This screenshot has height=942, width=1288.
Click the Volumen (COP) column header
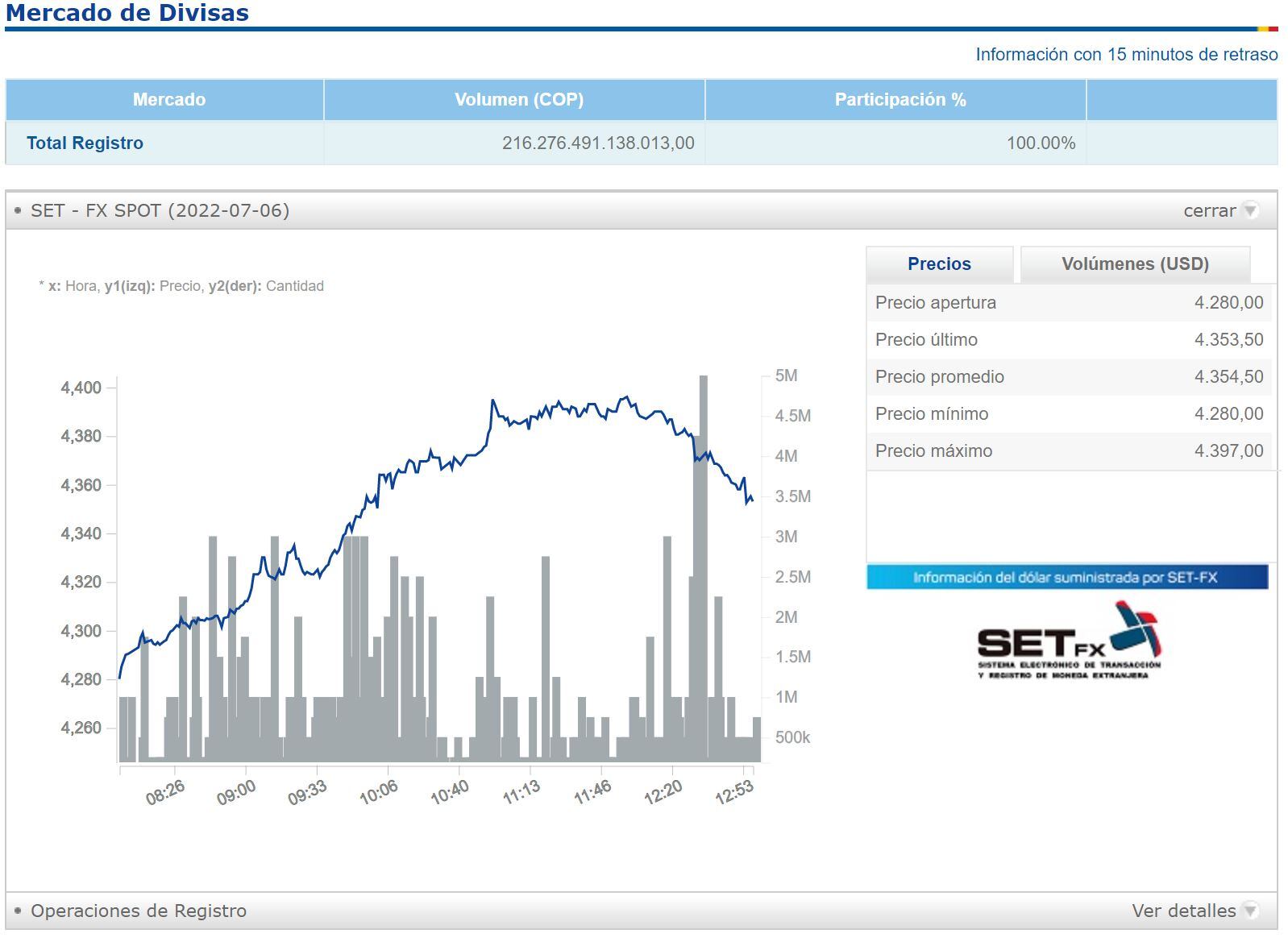coord(518,100)
